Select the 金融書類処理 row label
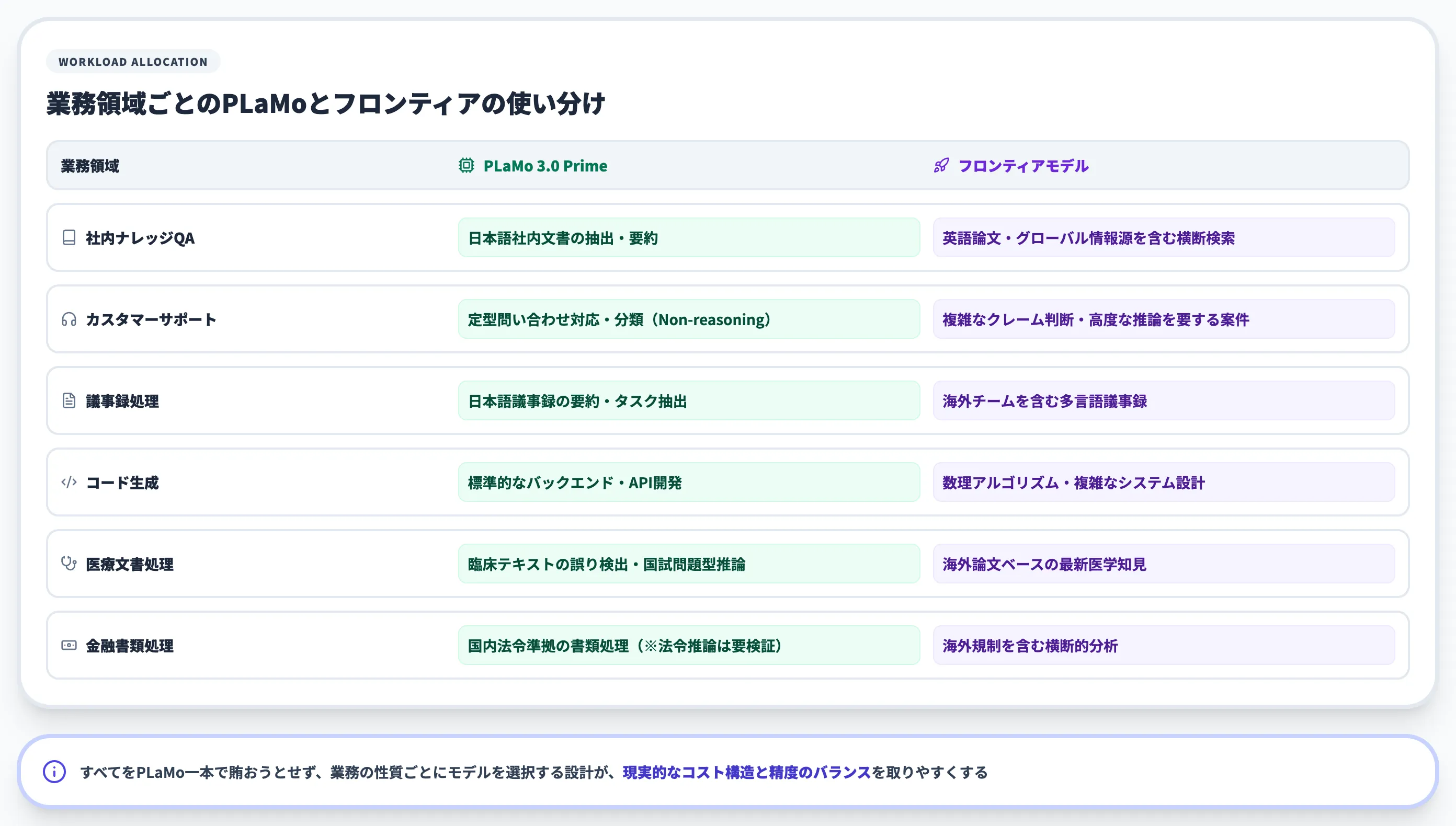 130,646
